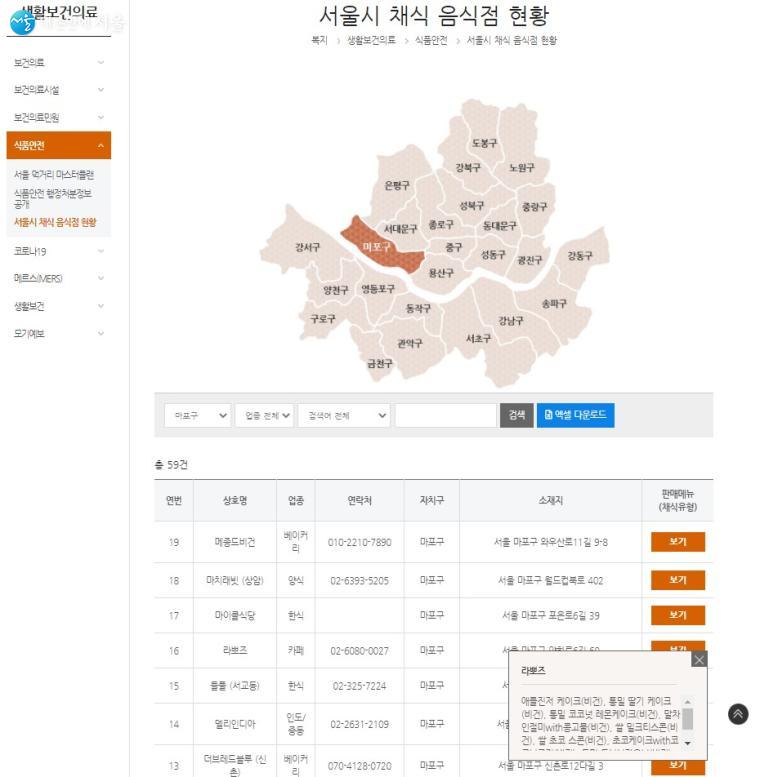Screen dimensions: 760x777
Task: Expand the 보건의료시설 sidebar menu
Action: pyautogui.click(x=58, y=90)
